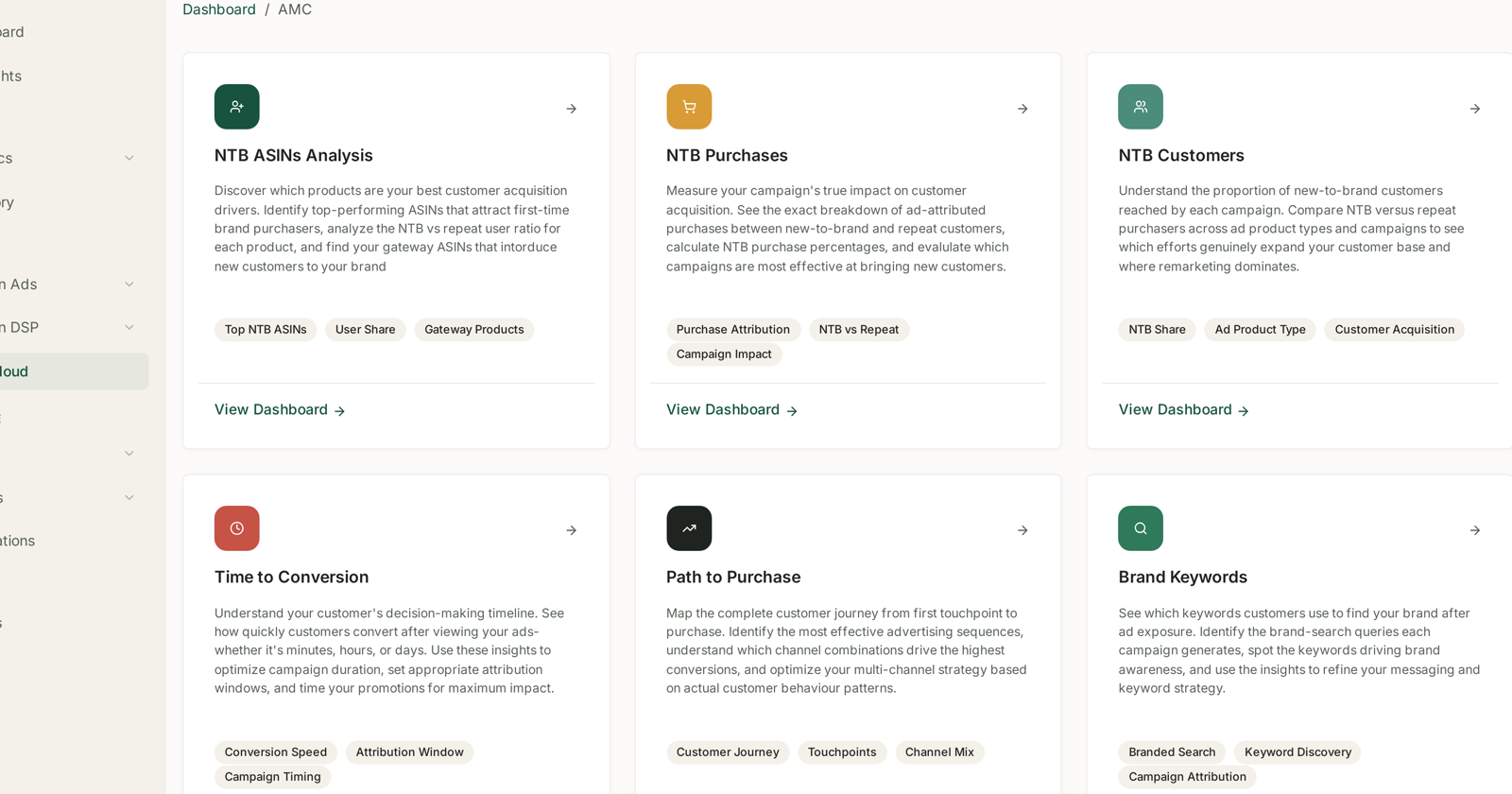Open Time to Conversion via its top arrow
Viewport: 1512px width, 794px height.
[x=571, y=530]
